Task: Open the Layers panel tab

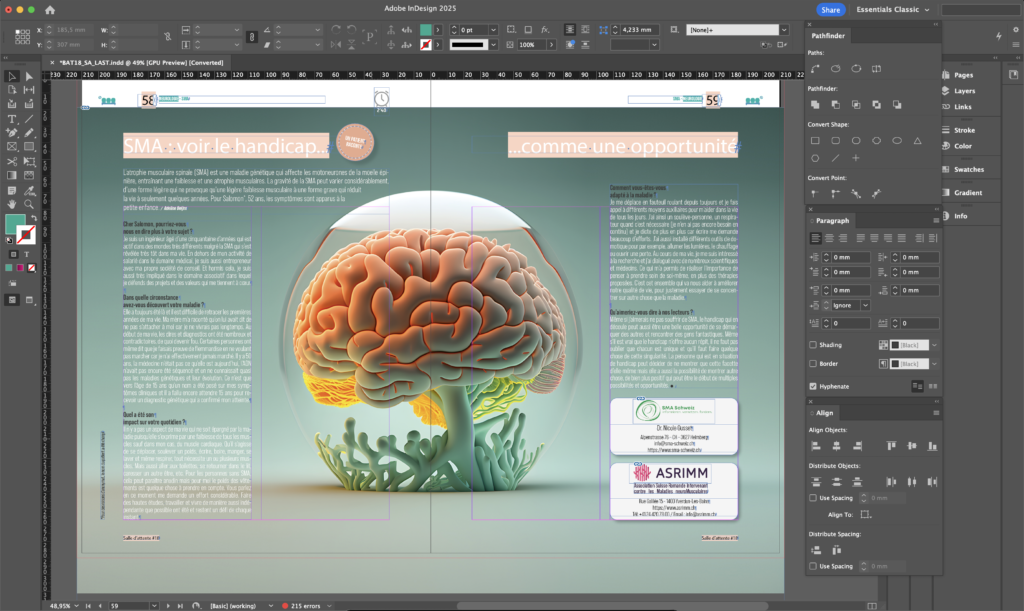Action: pos(963,91)
